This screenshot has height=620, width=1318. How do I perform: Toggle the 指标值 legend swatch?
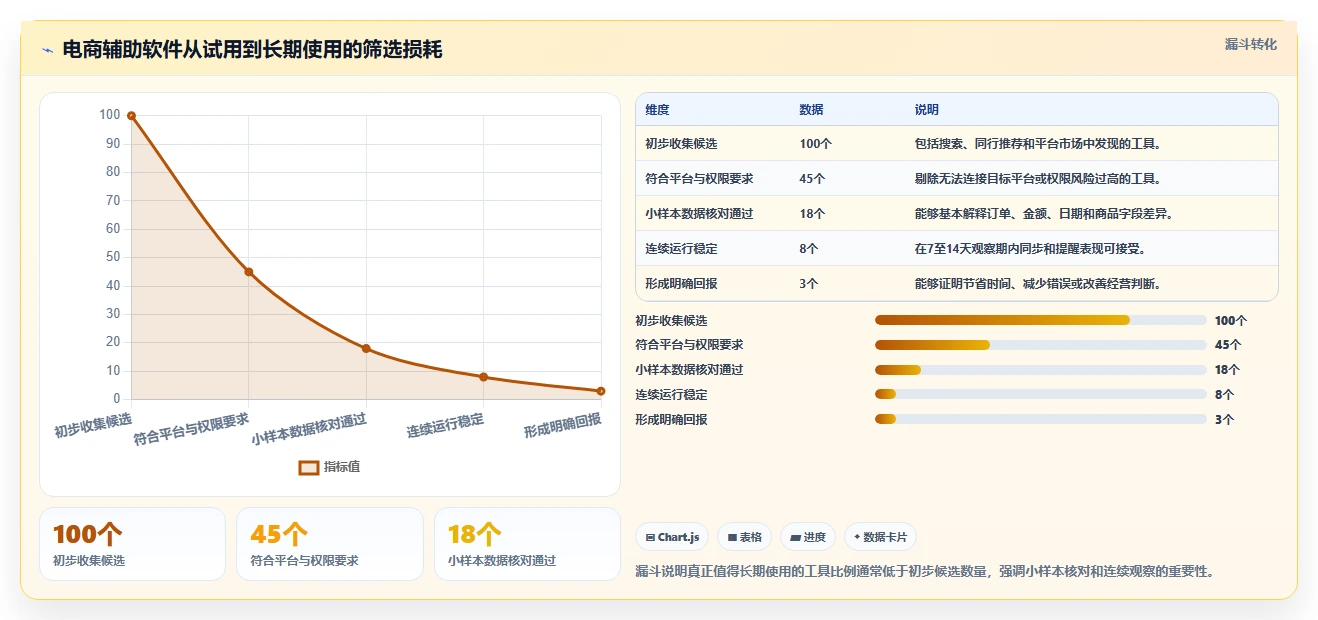point(309,467)
